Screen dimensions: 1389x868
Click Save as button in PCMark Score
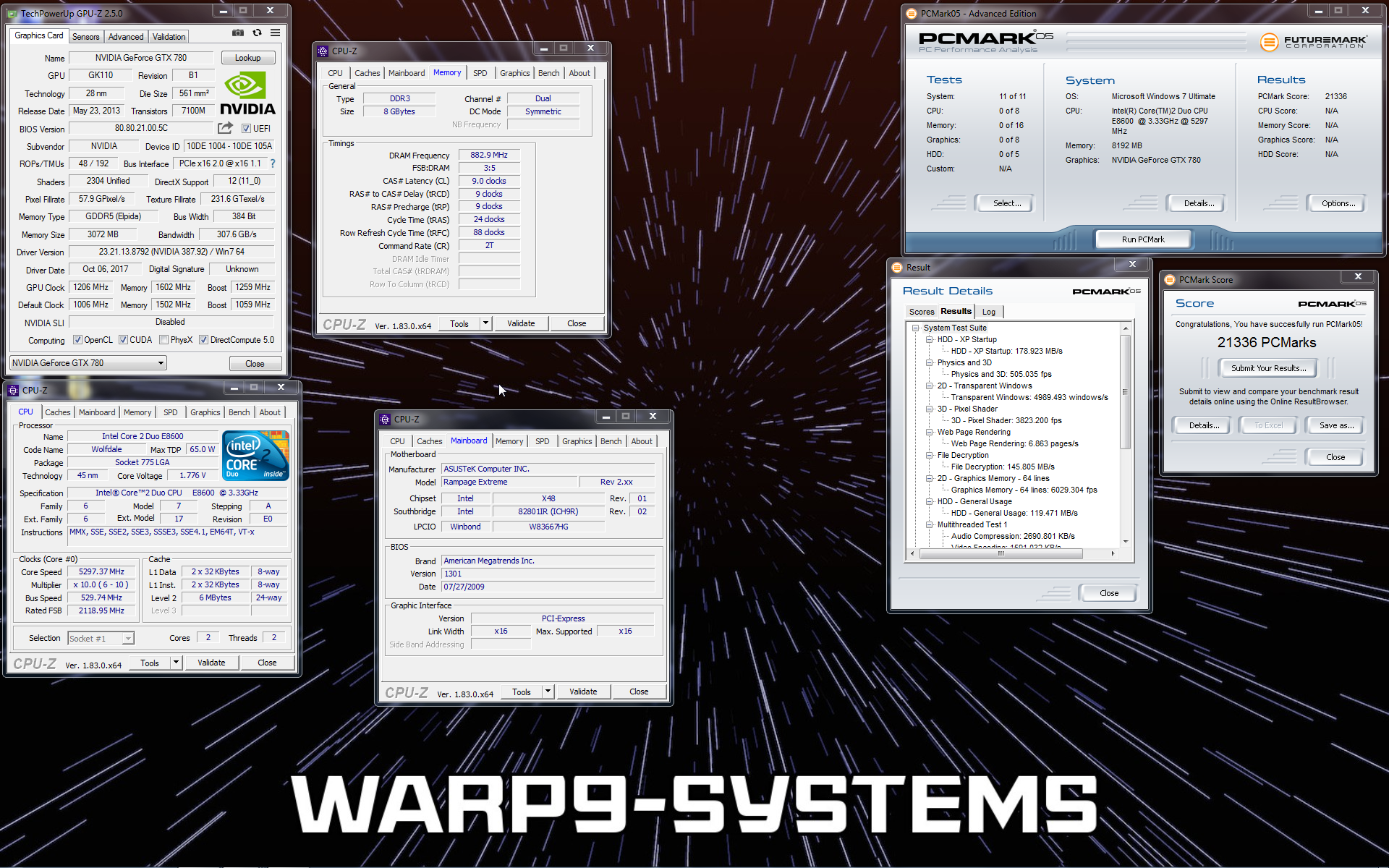point(1336,425)
